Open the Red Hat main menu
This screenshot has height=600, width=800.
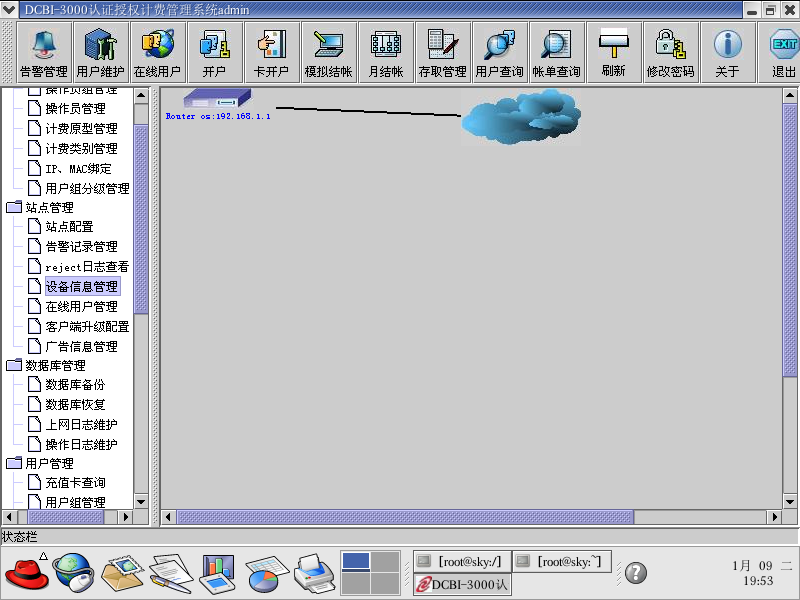[x=27, y=573]
